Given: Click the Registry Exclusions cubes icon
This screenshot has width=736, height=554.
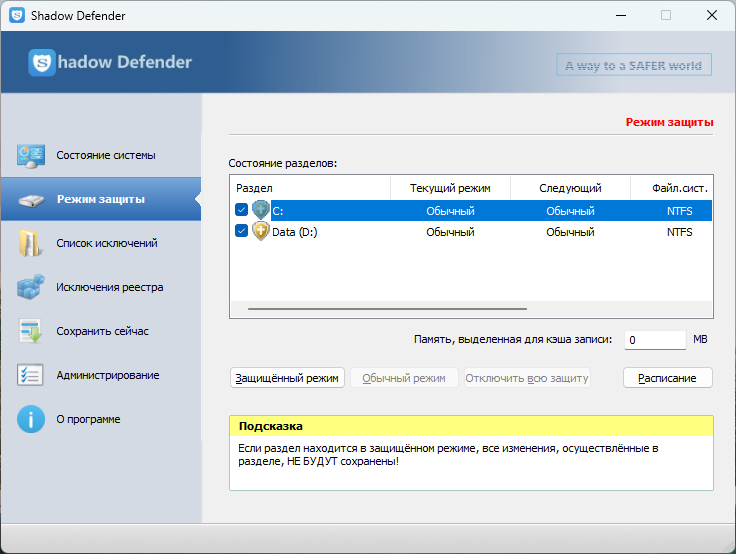Looking at the screenshot, I should click(x=31, y=287).
